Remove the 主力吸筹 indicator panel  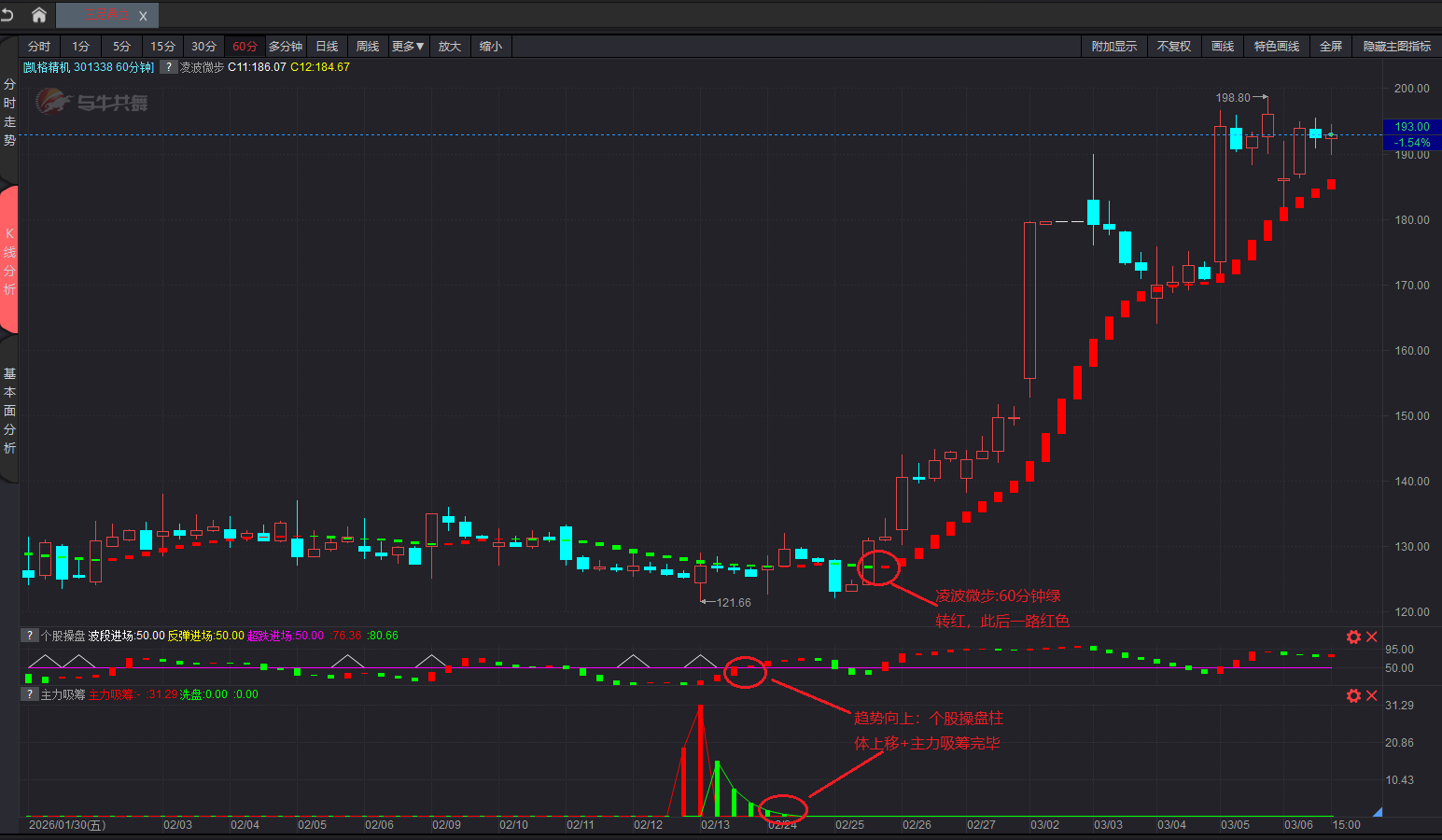click(x=1372, y=695)
